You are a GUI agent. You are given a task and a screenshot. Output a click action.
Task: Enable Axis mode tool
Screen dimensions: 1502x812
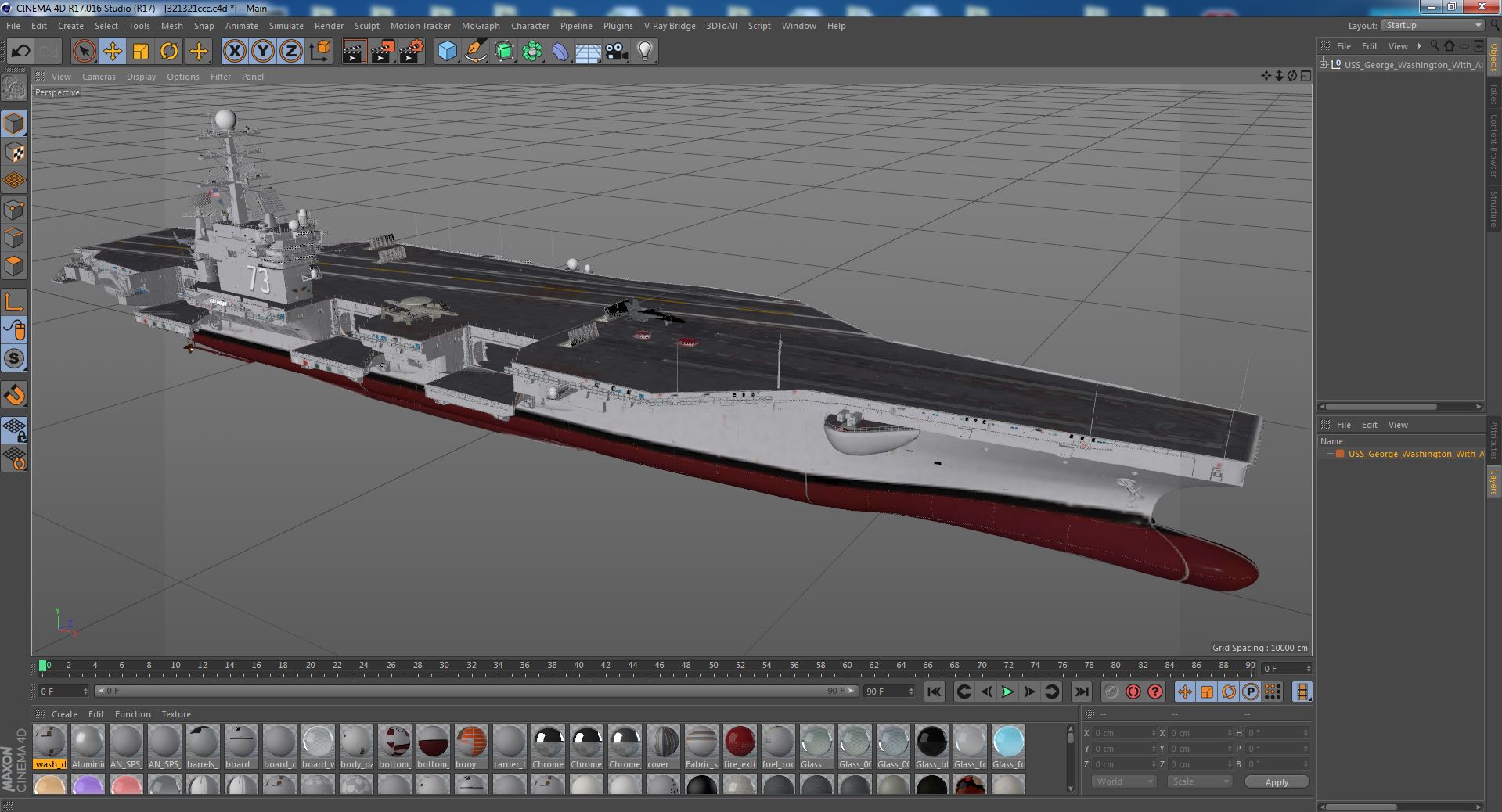click(14, 302)
